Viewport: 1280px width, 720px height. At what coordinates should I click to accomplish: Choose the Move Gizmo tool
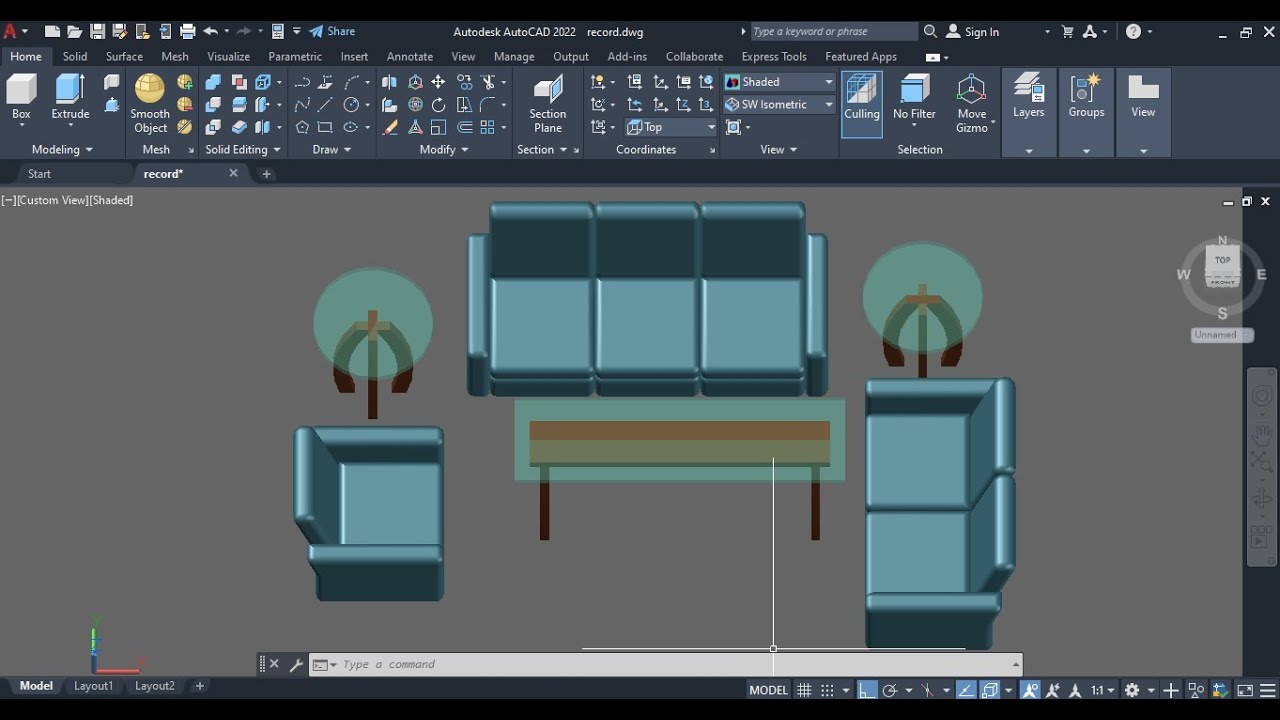click(x=972, y=104)
